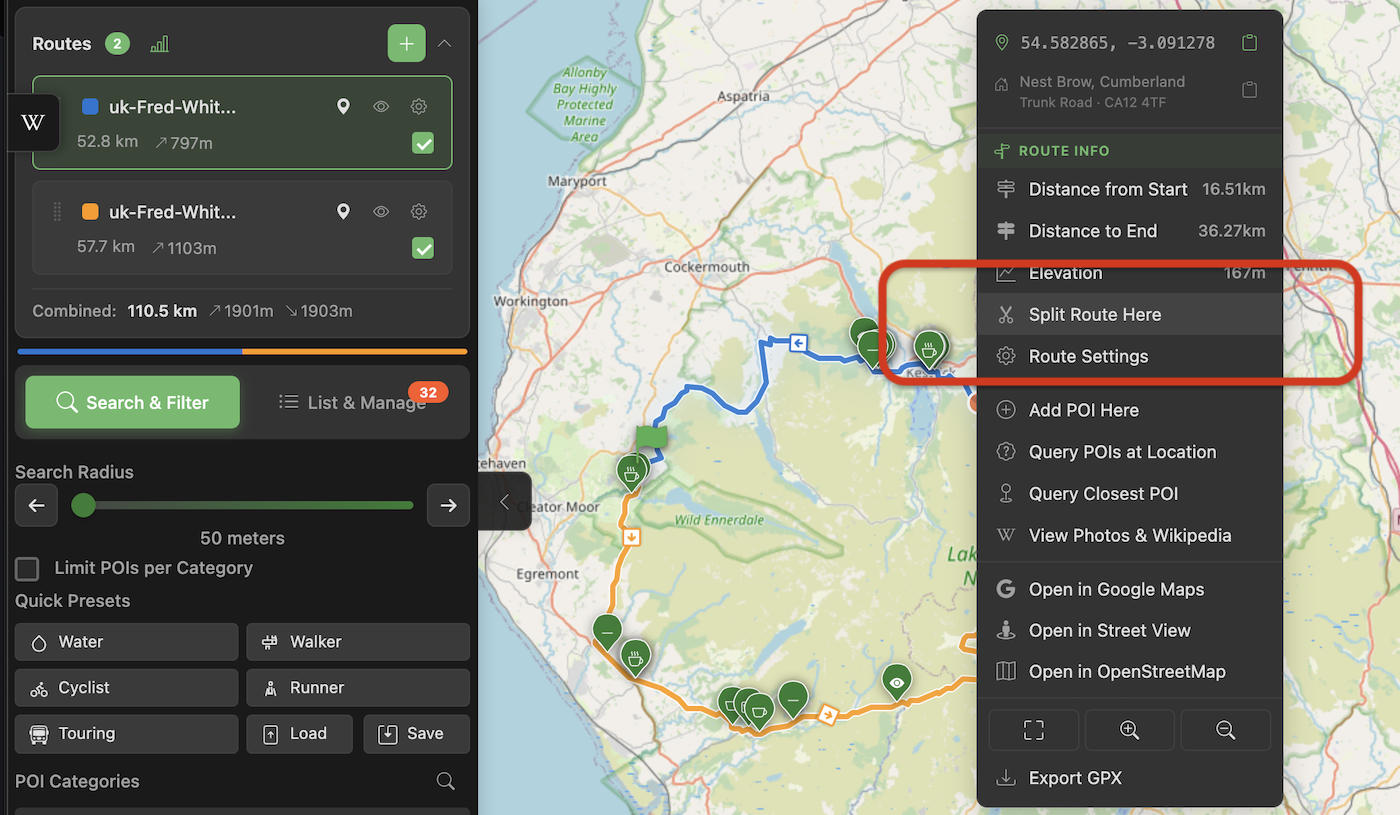Collapse the sidebar using the left chevron handle
The width and height of the screenshot is (1400, 815).
(504, 502)
